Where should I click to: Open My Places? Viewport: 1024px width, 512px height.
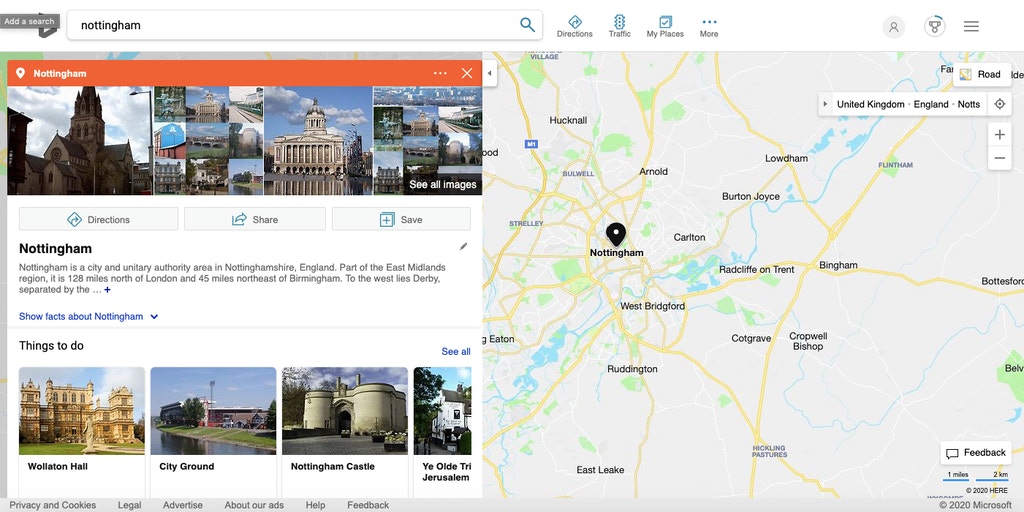click(x=665, y=26)
